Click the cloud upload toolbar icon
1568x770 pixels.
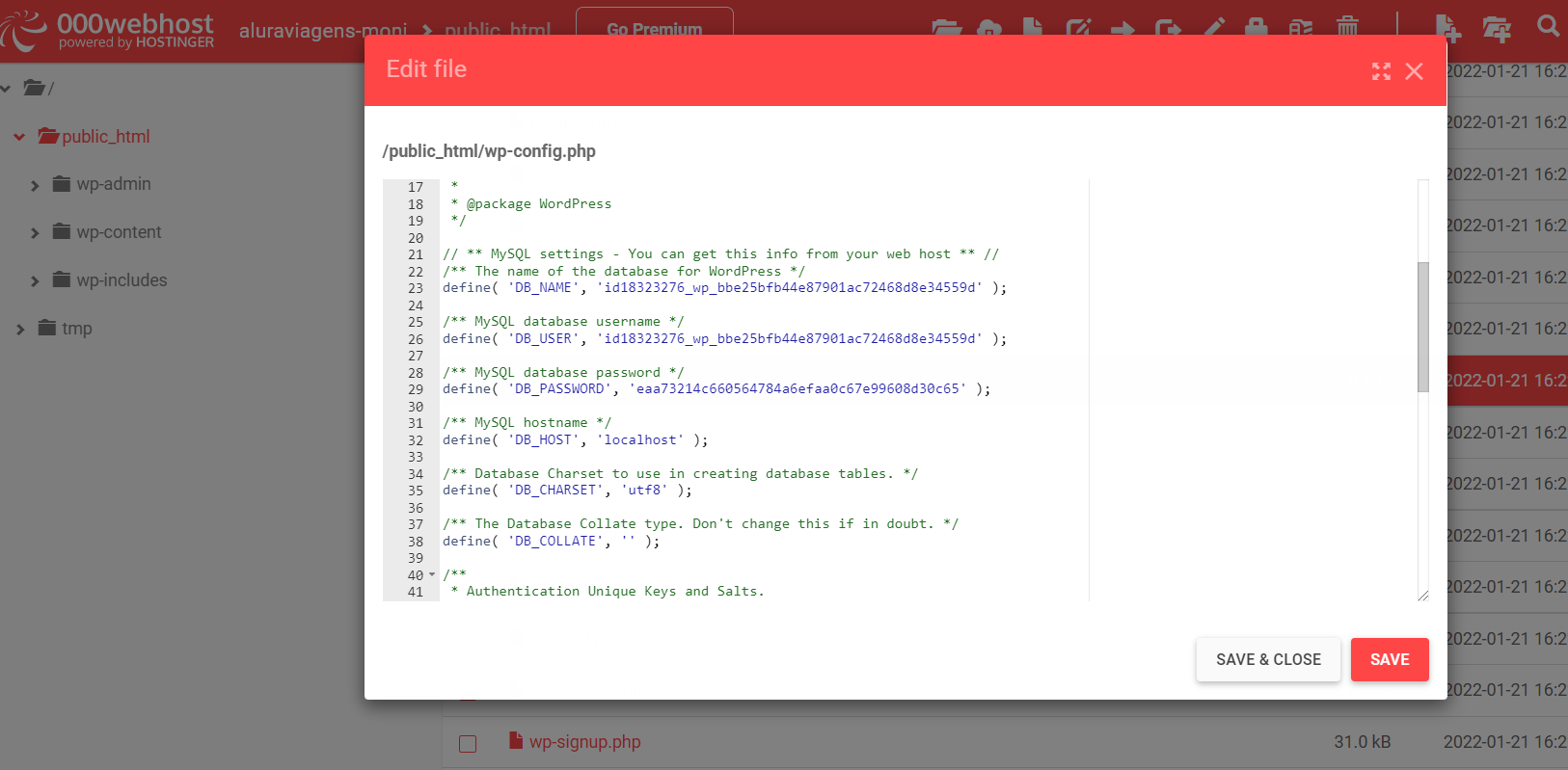pos(989,27)
